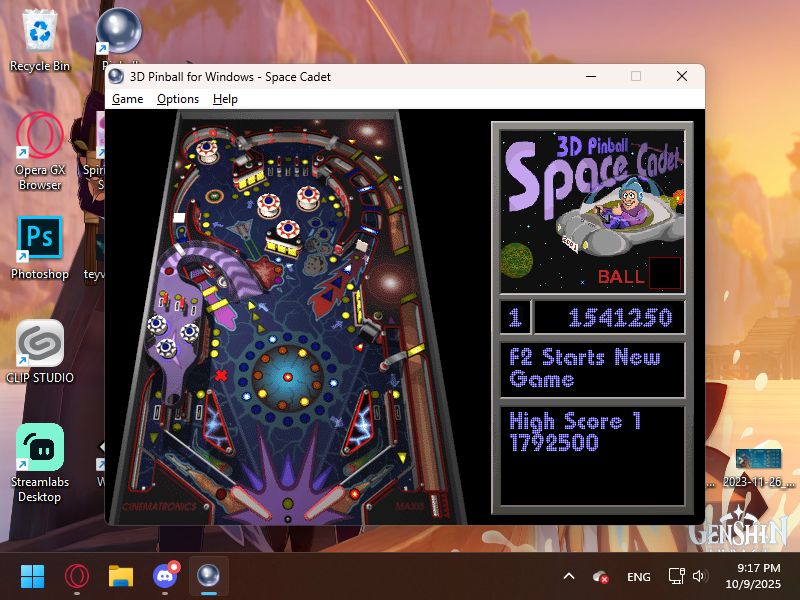This screenshot has width=800, height=600.
Task: Select the Pinball desktop shortcut icon
Action: click(119, 31)
